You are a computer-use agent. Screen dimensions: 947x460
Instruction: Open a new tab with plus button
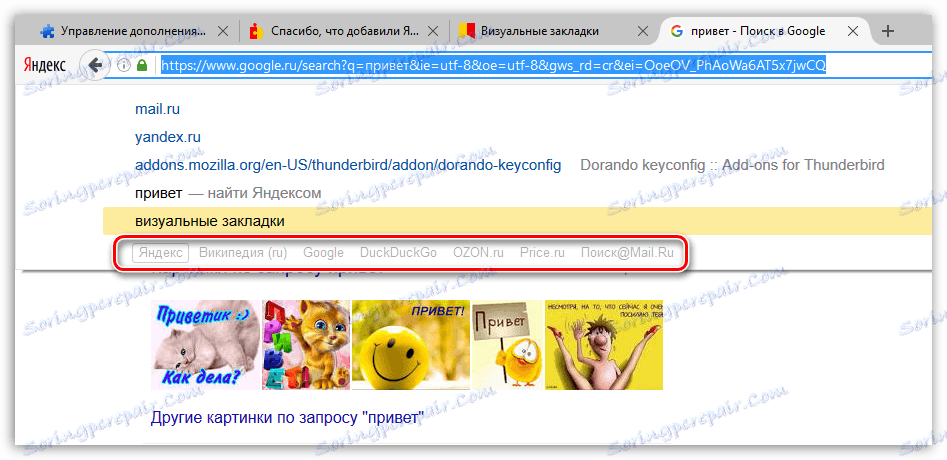pos(887,31)
